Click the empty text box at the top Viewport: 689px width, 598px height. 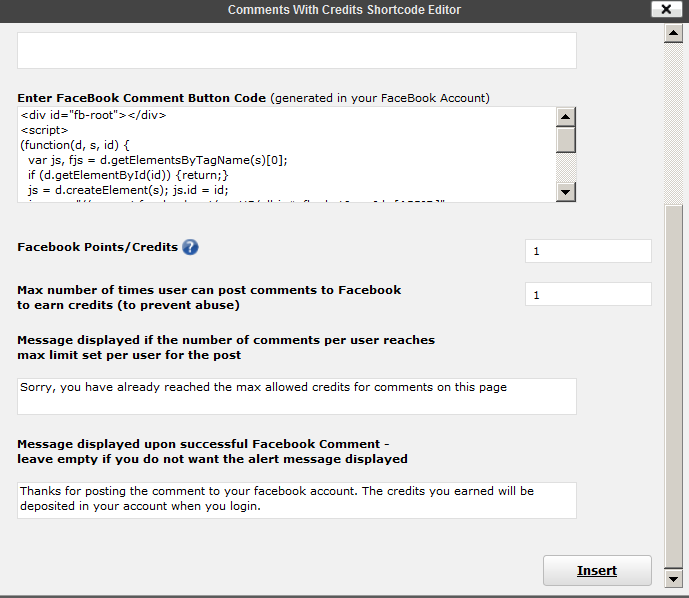(x=297, y=50)
